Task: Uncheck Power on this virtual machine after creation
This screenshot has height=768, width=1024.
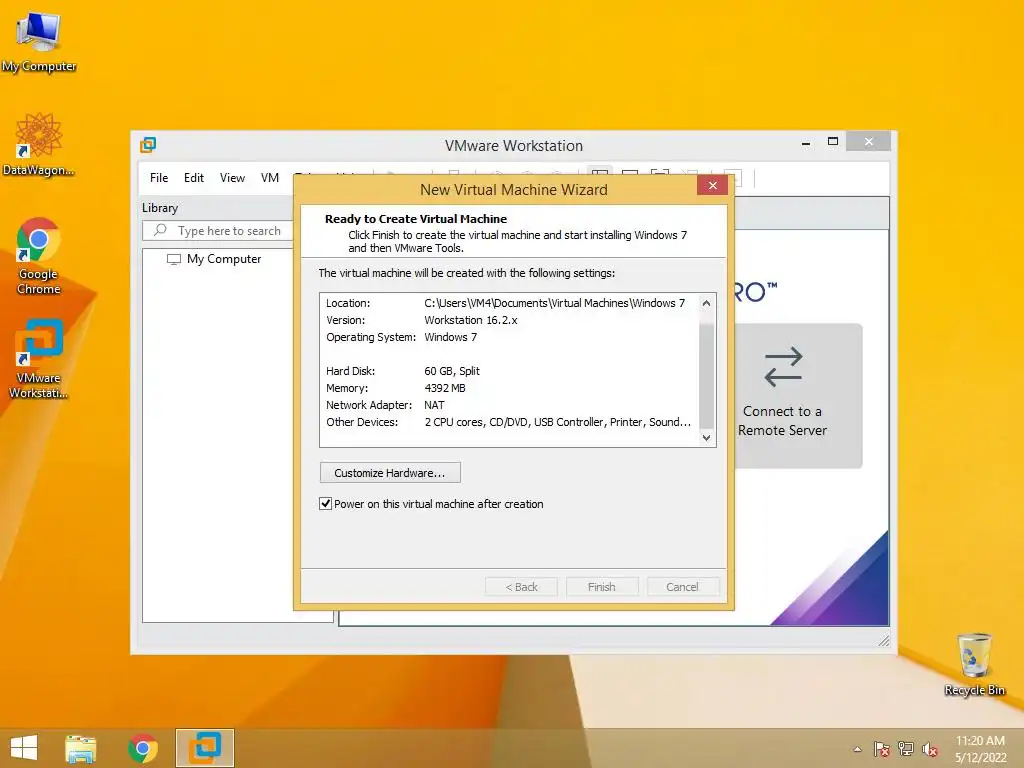Action: pos(325,504)
